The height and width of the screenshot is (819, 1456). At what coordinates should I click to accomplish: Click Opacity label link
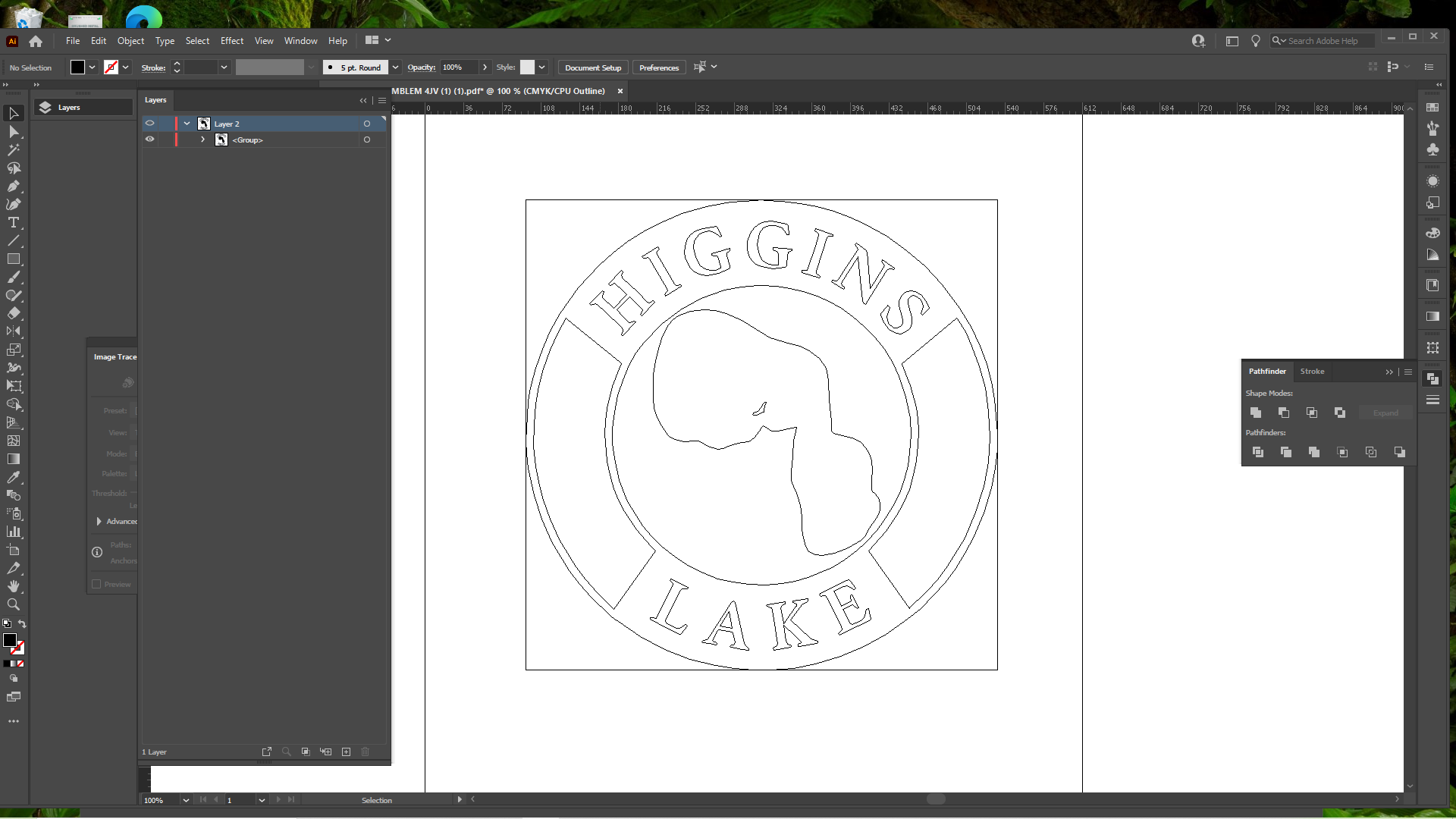[422, 67]
